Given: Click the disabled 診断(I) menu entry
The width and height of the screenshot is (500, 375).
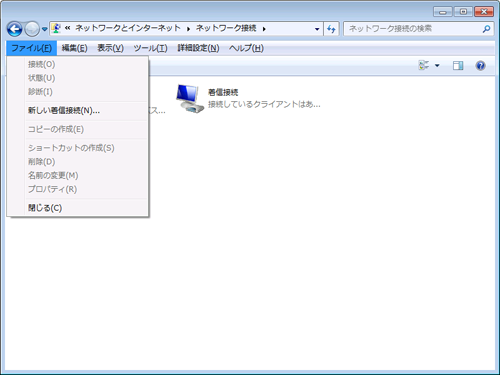Looking at the screenshot, I should [x=78, y=92].
